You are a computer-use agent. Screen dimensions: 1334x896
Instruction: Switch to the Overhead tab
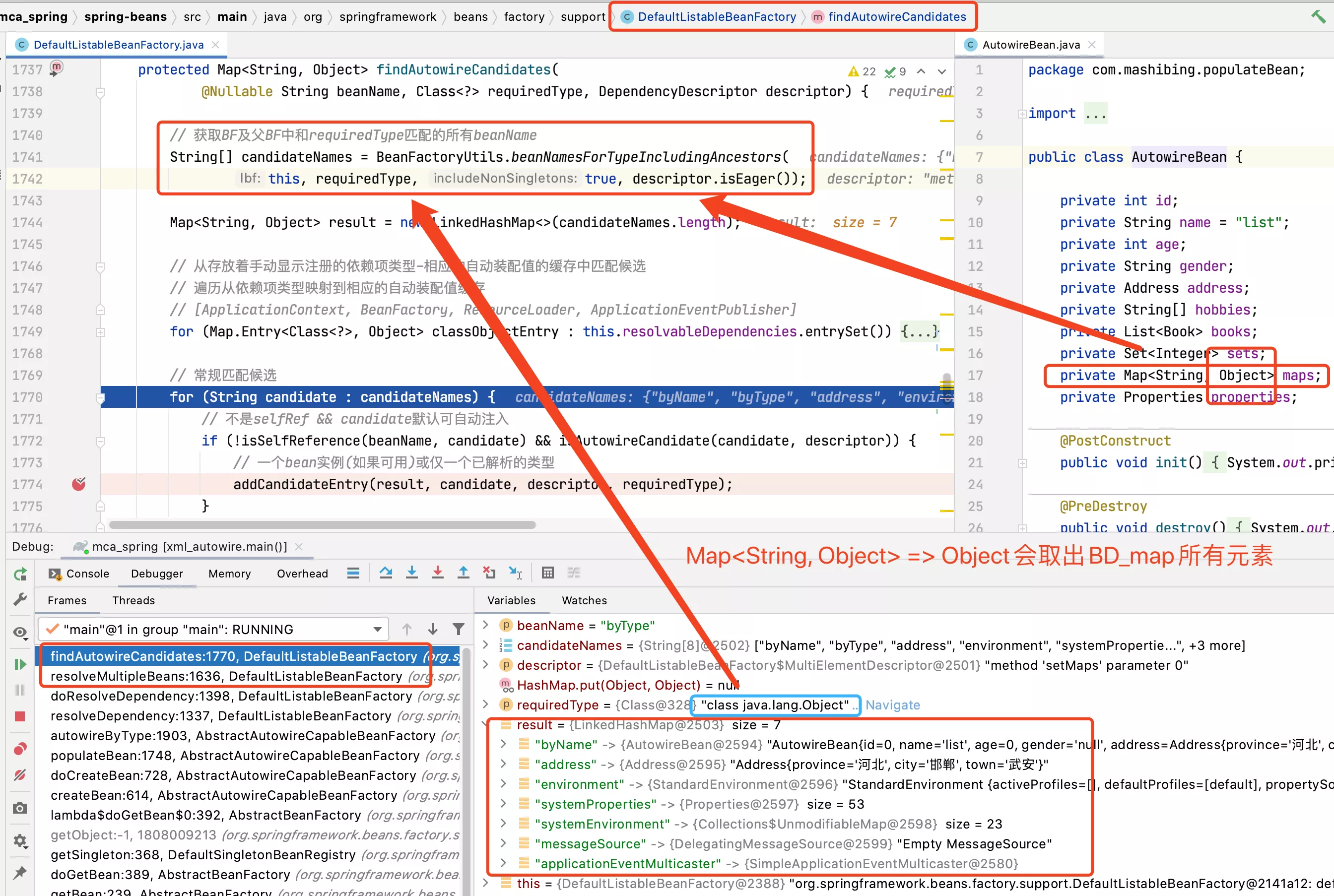click(x=302, y=574)
